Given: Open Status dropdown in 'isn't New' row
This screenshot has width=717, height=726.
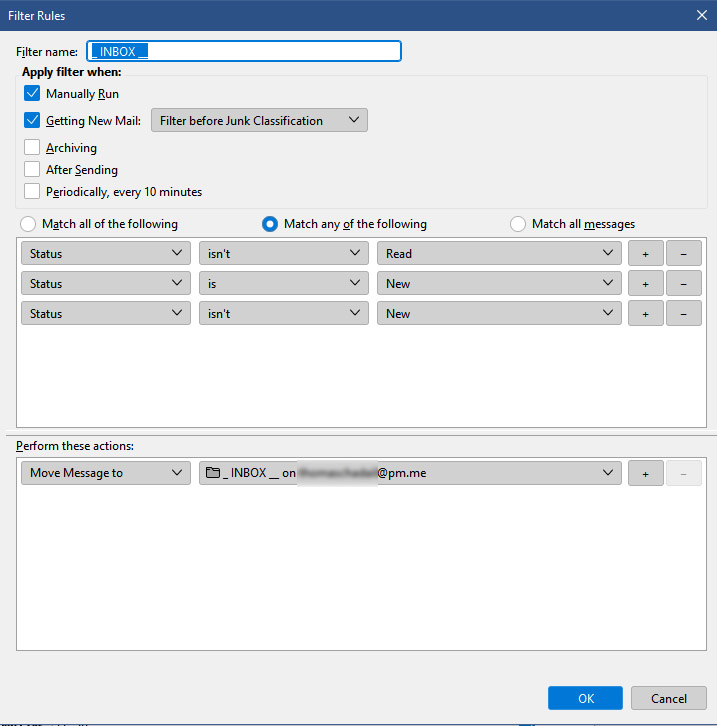Looking at the screenshot, I should pos(106,313).
